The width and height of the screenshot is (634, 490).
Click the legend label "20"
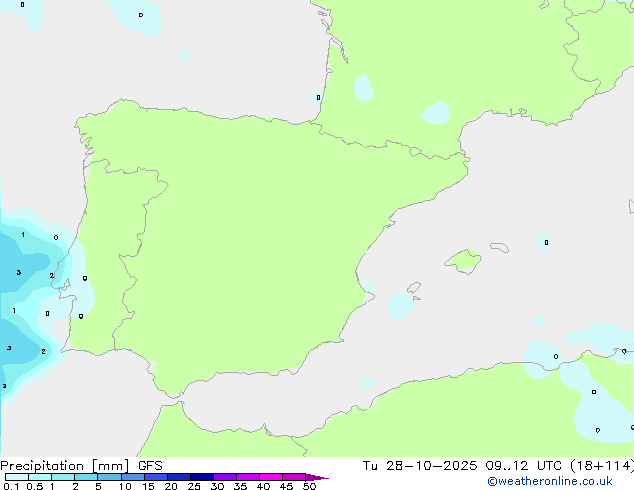click(x=171, y=486)
